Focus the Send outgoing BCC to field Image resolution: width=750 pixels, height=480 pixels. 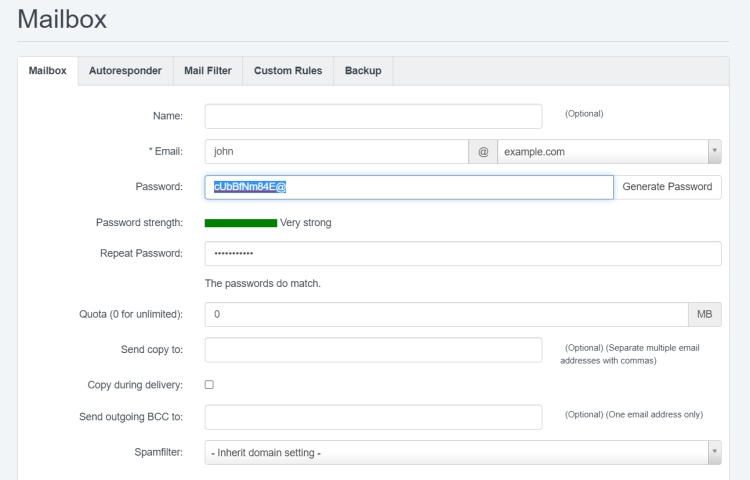(373, 417)
